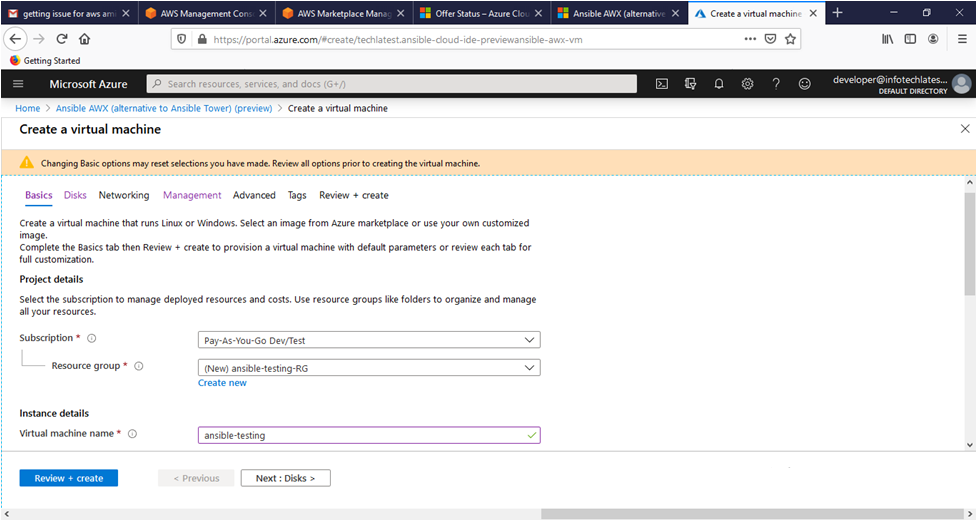This screenshot has width=977, height=521.
Task: Click the Create new resource group link
Action: pos(222,383)
